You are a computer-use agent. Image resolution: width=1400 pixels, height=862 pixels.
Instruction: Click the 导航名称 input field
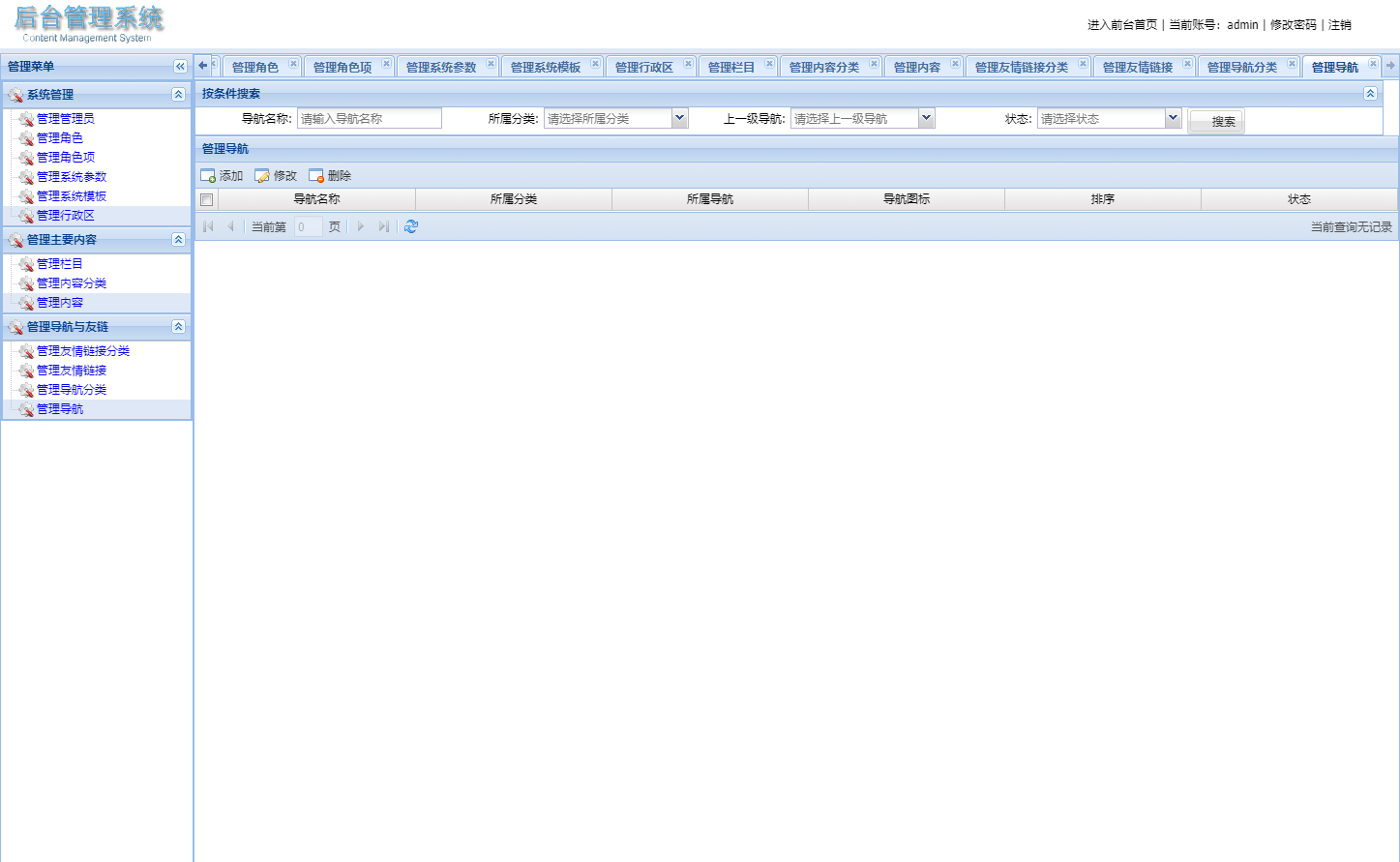coord(369,117)
